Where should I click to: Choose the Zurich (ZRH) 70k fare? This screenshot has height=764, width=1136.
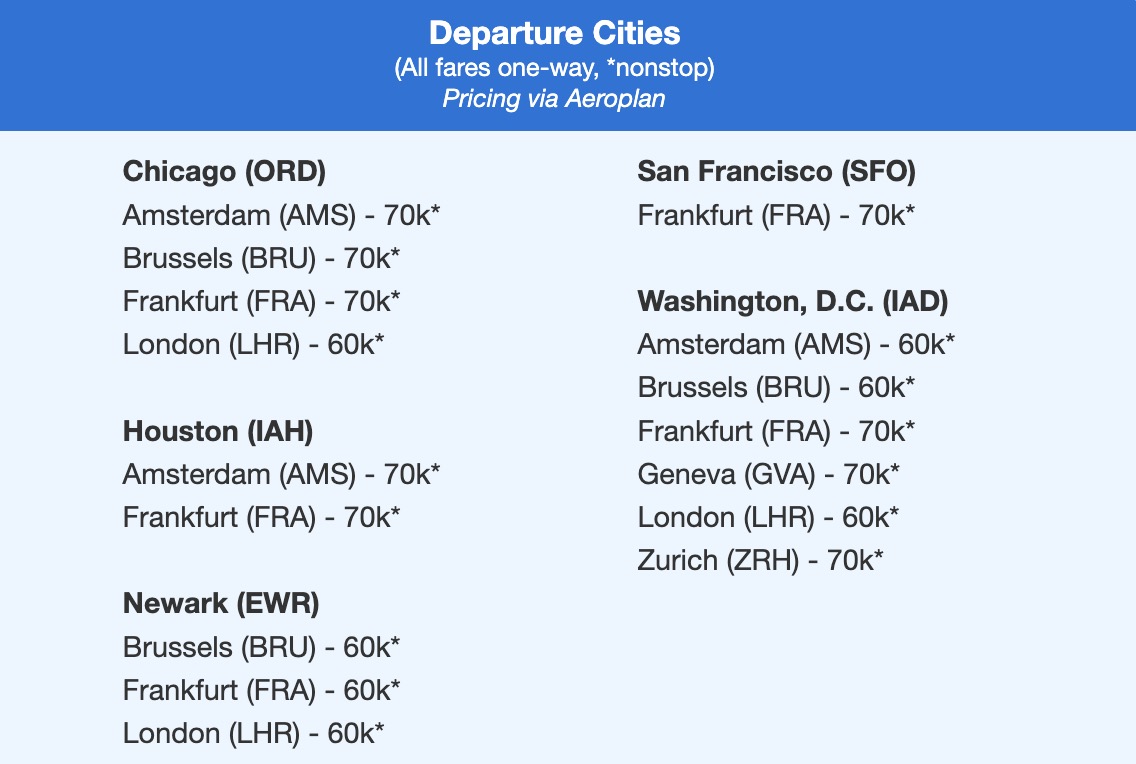click(760, 560)
